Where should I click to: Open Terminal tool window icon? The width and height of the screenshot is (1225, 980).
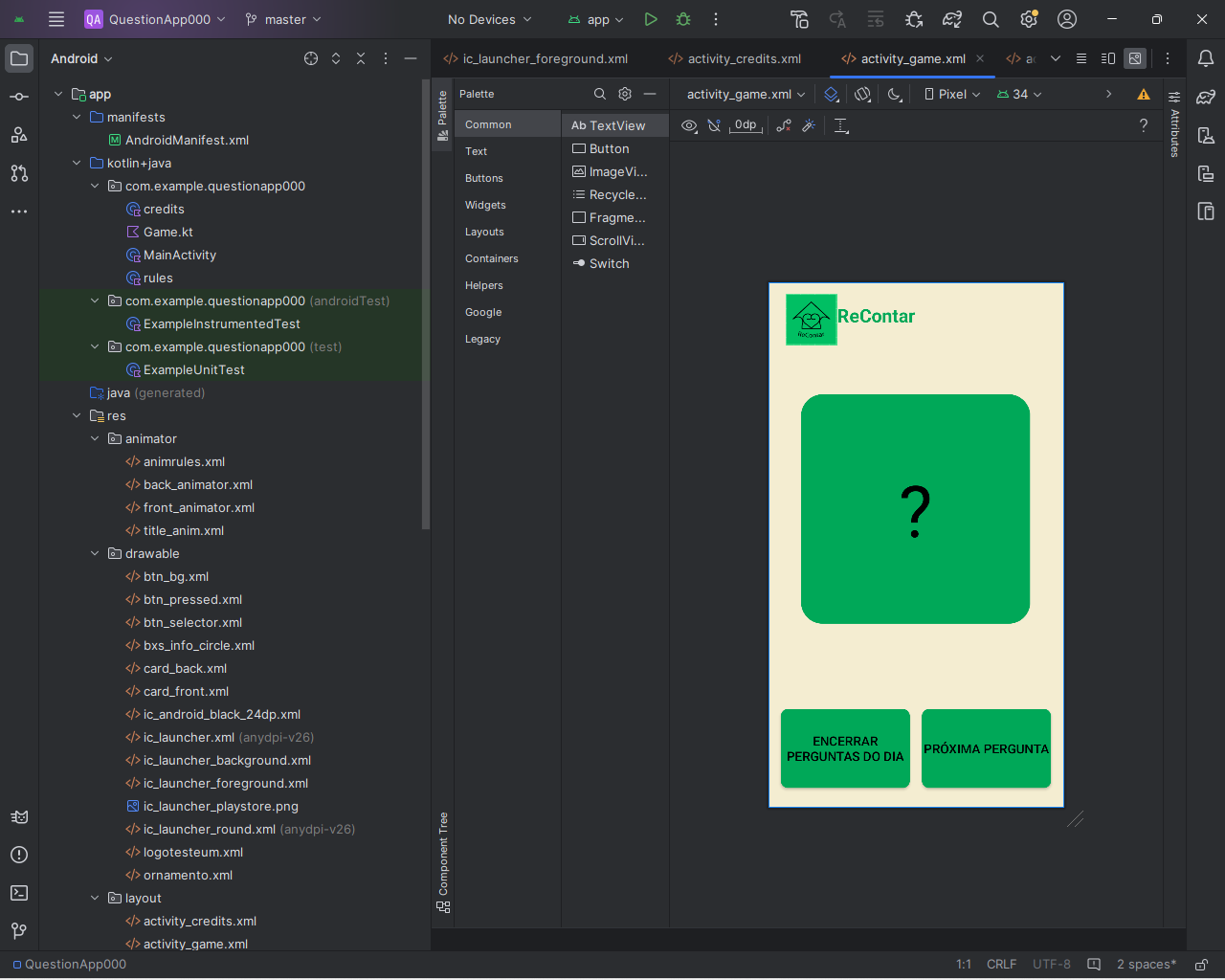tap(19, 893)
